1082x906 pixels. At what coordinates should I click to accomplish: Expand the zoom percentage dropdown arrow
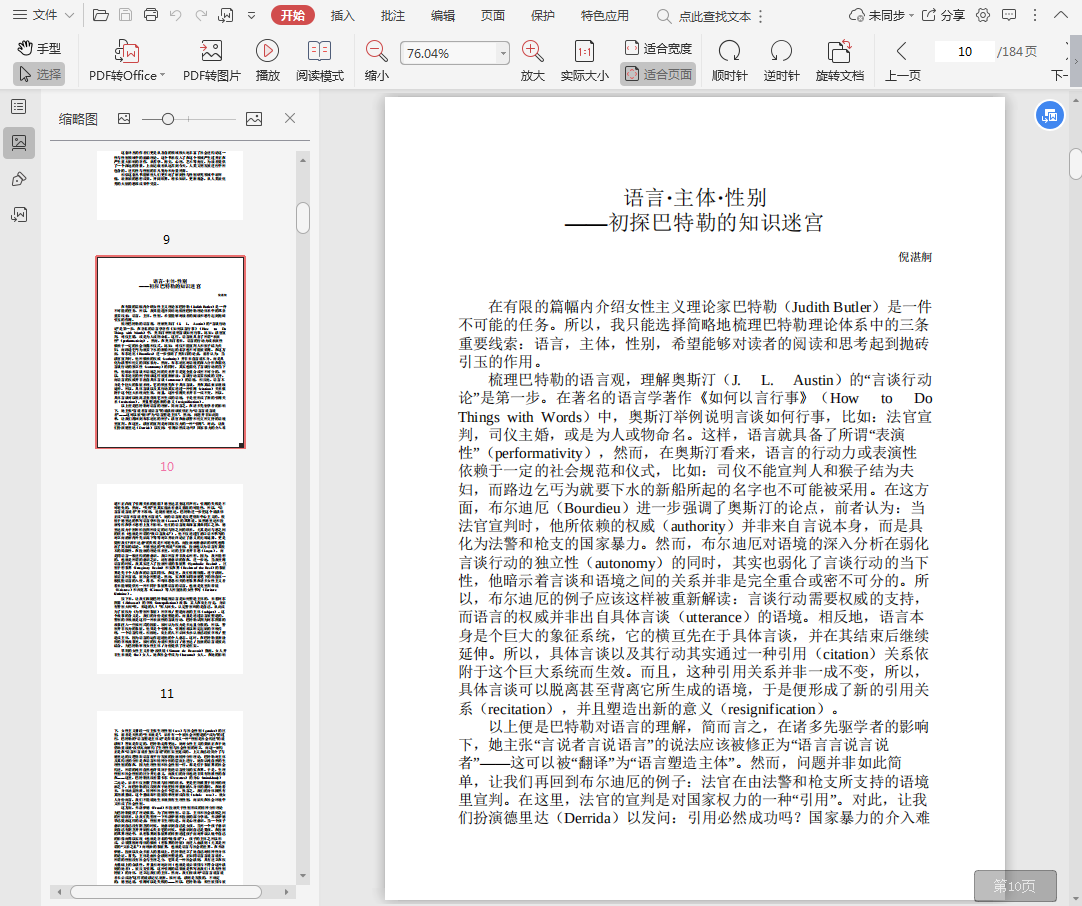503,53
